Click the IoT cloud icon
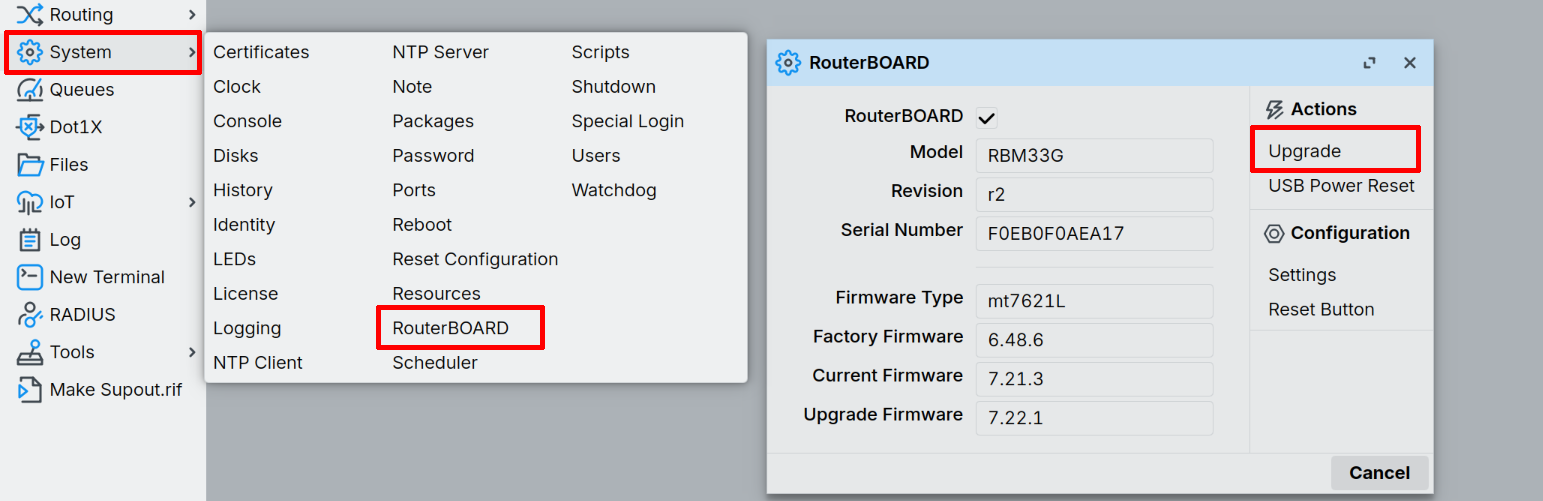The image size is (1543, 501). pyautogui.click(x=30, y=202)
